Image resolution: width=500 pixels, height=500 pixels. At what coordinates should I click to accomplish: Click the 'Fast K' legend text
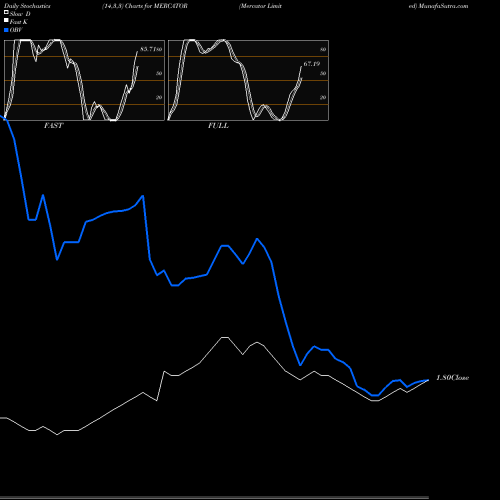(19, 22)
